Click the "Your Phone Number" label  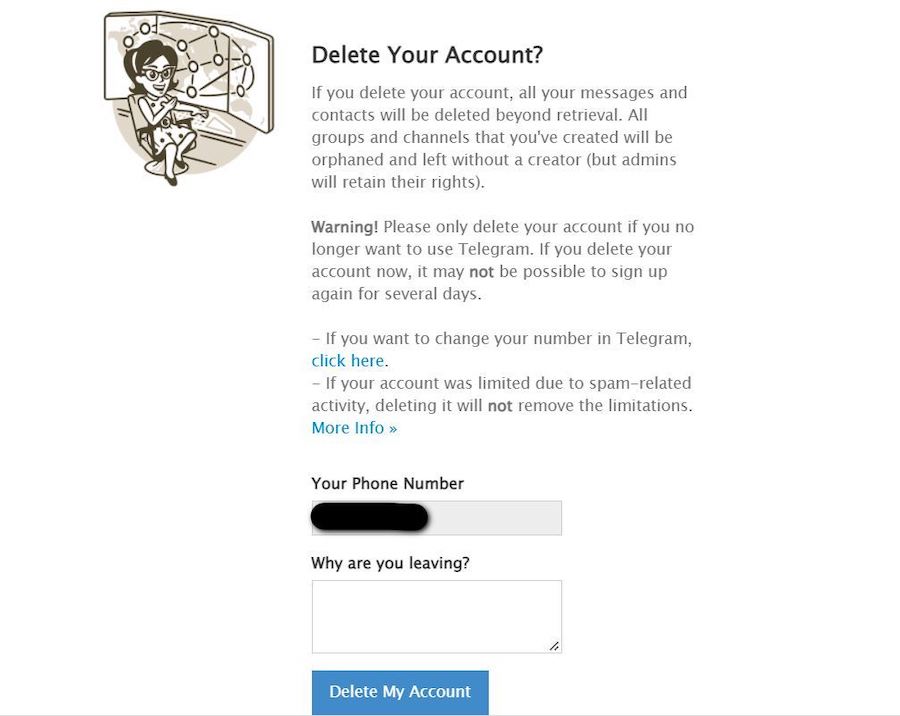coord(387,483)
